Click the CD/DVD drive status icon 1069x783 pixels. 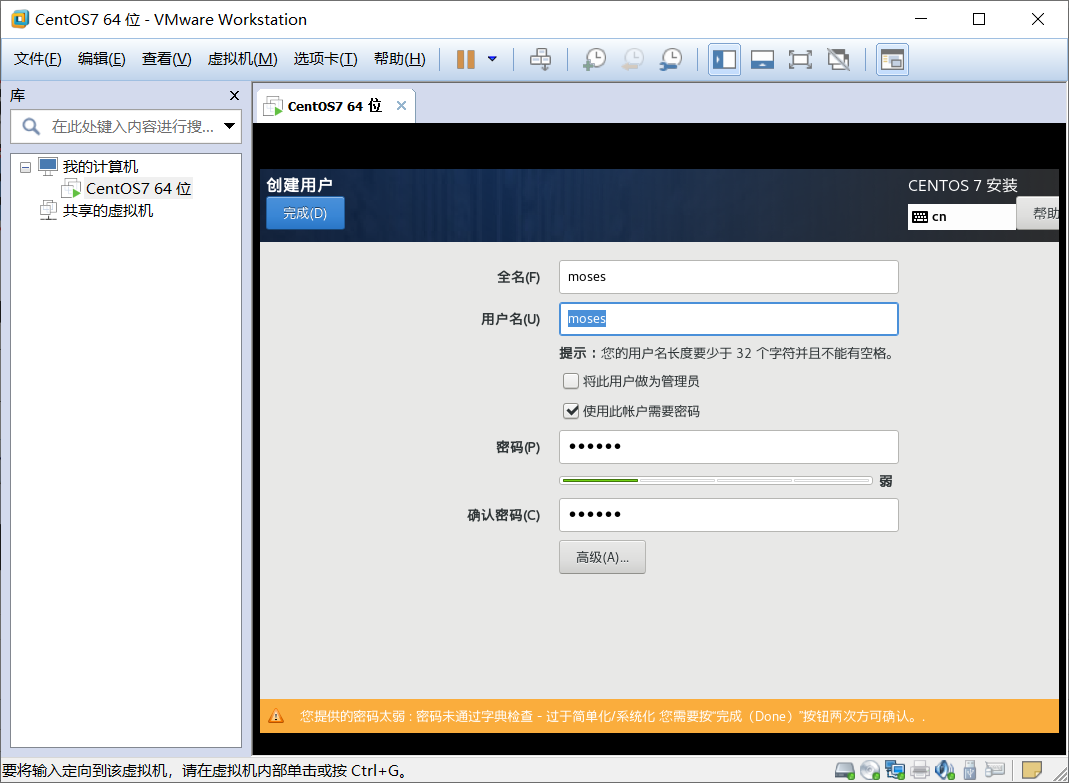[x=870, y=770]
